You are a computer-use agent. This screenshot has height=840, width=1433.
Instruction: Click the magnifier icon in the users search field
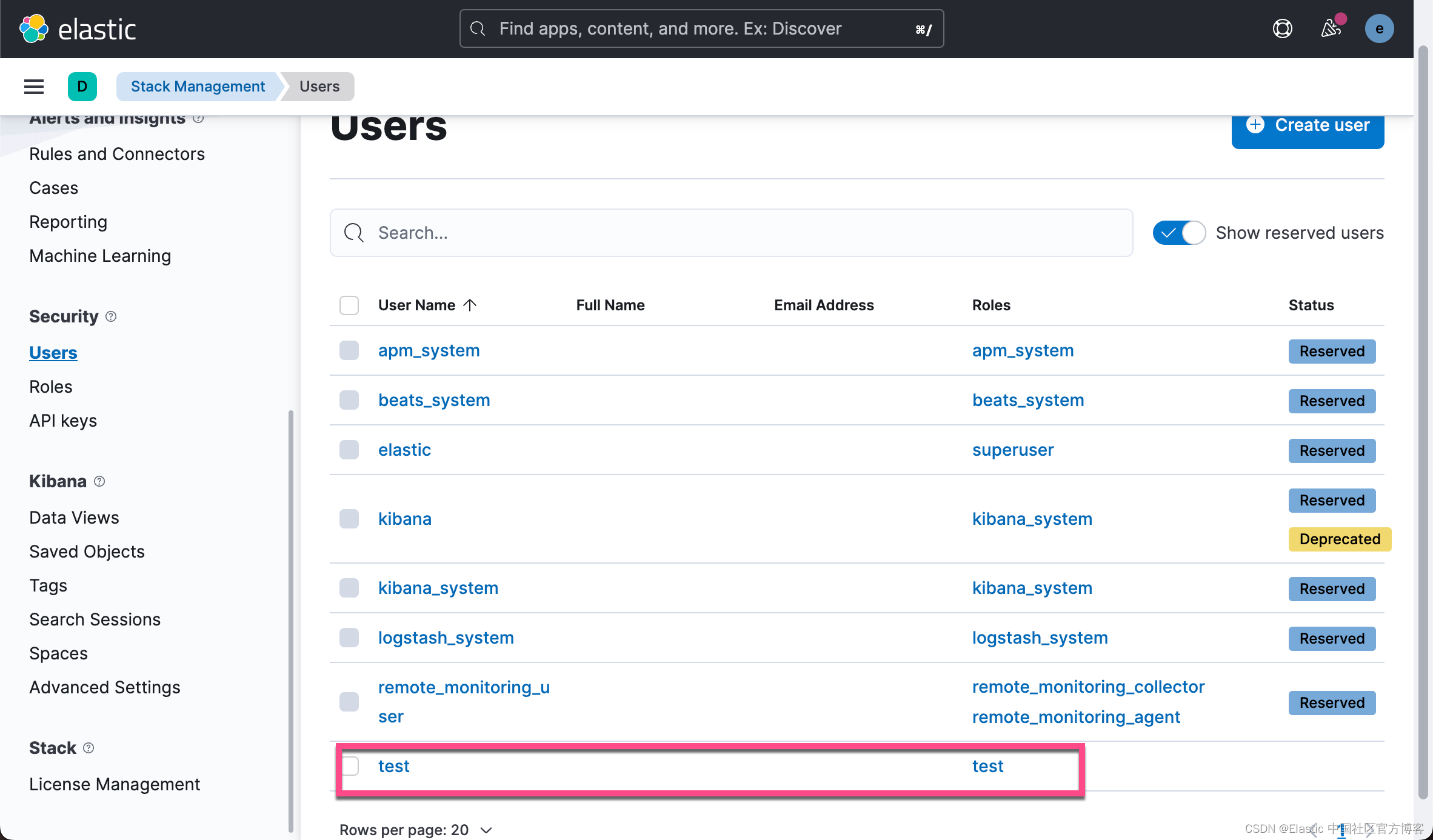[x=353, y=233]
